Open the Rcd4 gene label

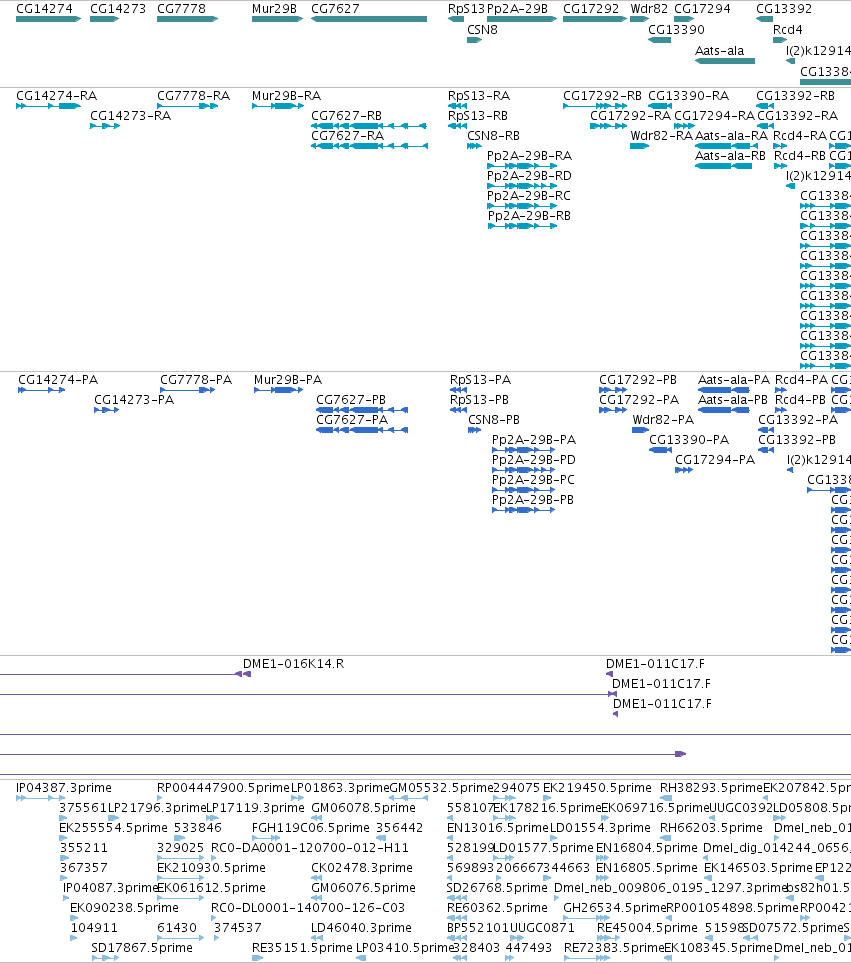(x=787, y=29)
